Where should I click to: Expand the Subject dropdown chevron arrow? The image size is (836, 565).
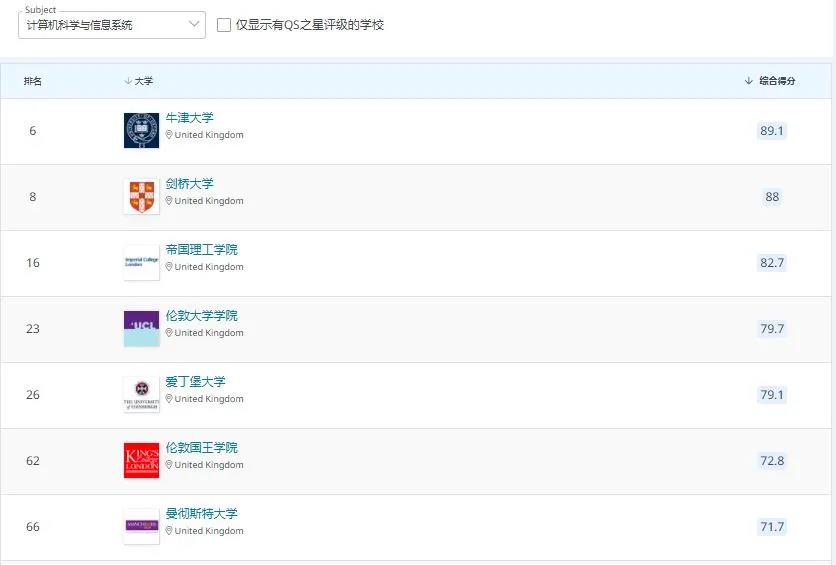point(194,24)
